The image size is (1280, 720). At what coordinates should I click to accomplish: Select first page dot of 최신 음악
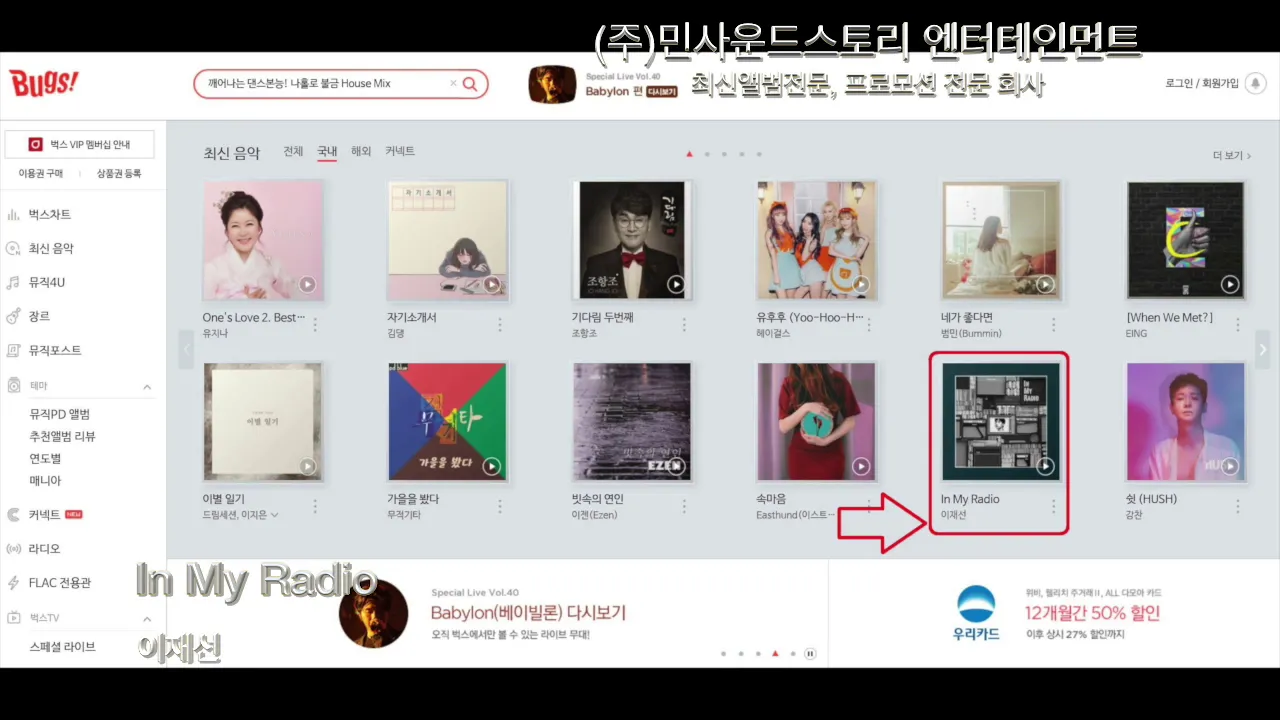point(689,154)
